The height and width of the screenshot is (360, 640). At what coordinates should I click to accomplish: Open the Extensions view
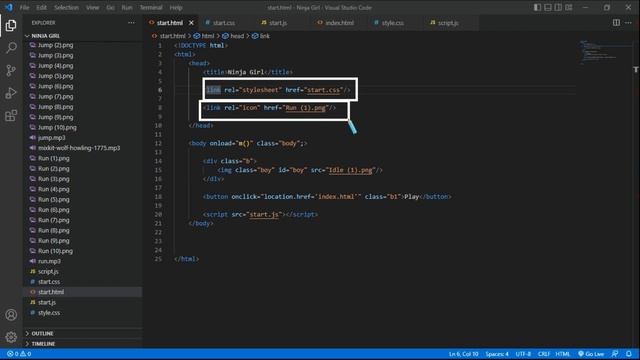(x=11, y=116)
